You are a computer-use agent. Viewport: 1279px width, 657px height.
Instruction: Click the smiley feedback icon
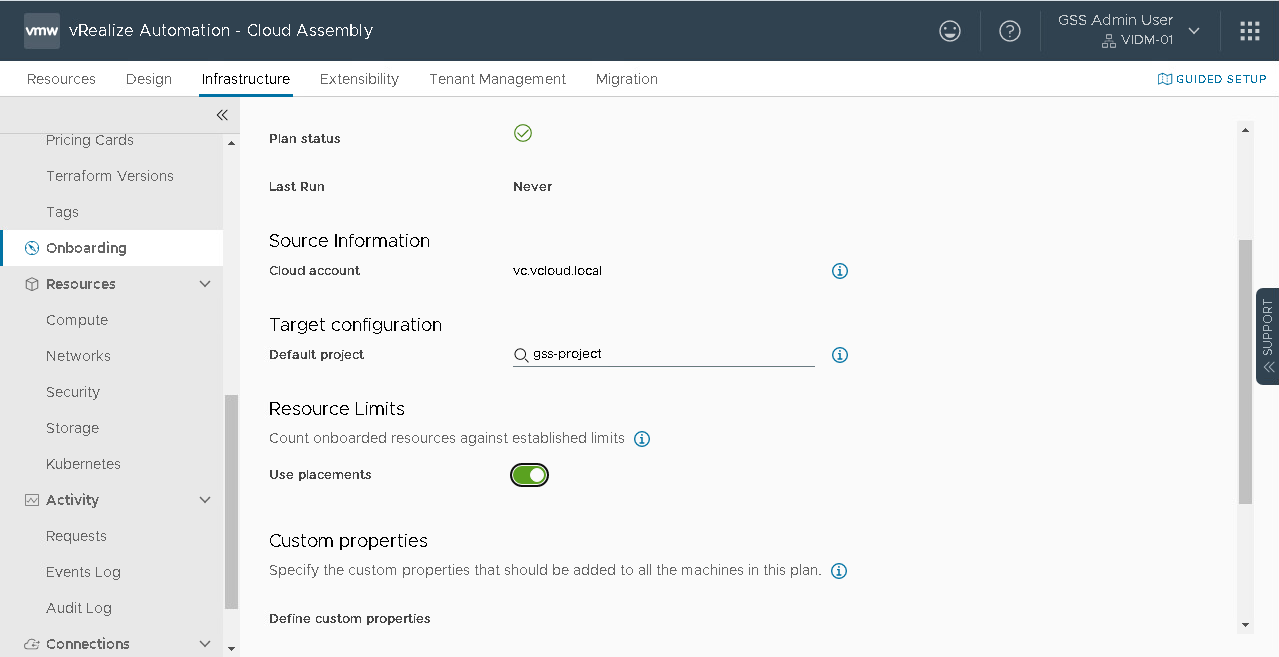949,31
